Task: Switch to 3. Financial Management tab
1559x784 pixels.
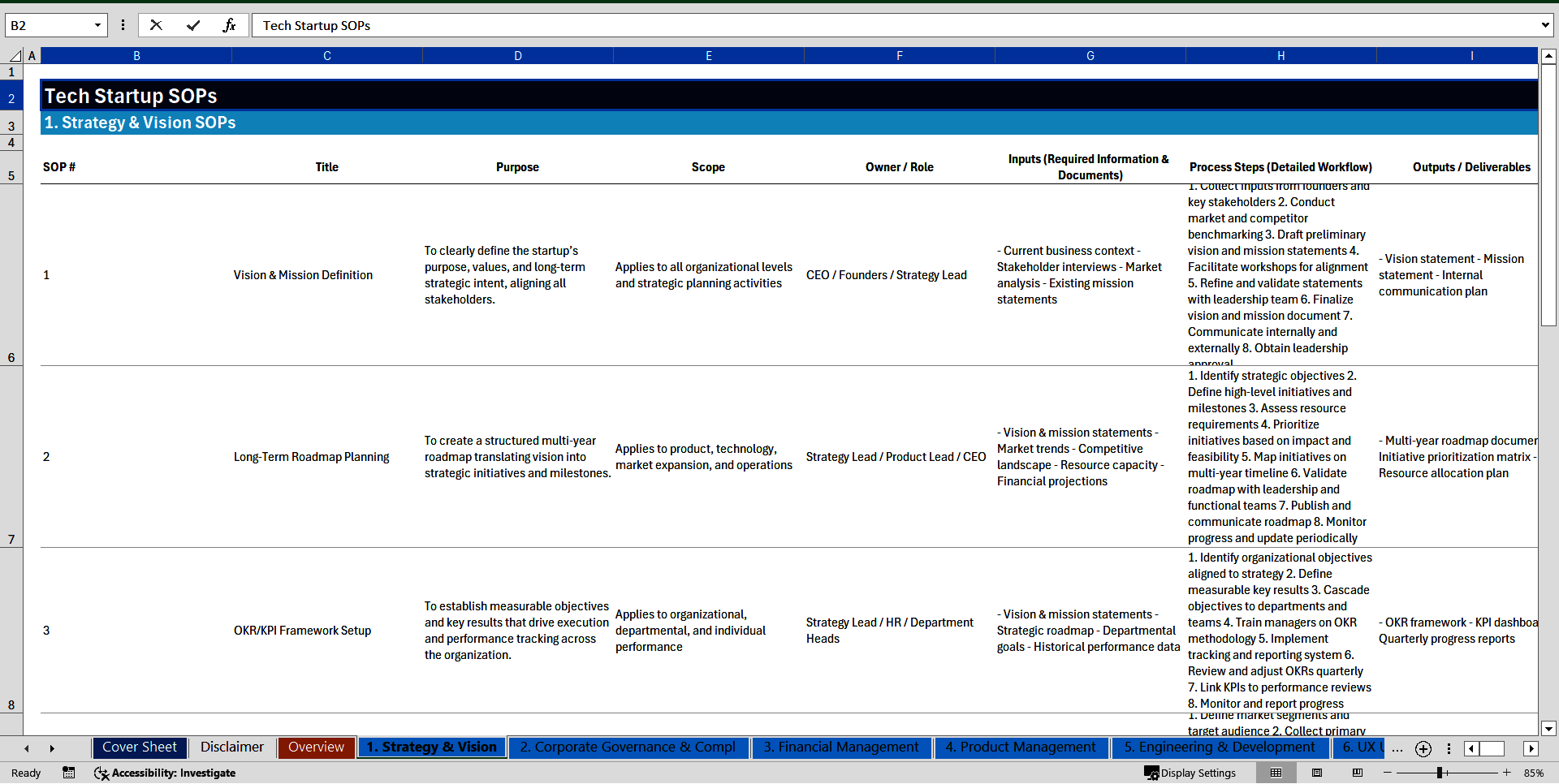Action: (840, 747)
